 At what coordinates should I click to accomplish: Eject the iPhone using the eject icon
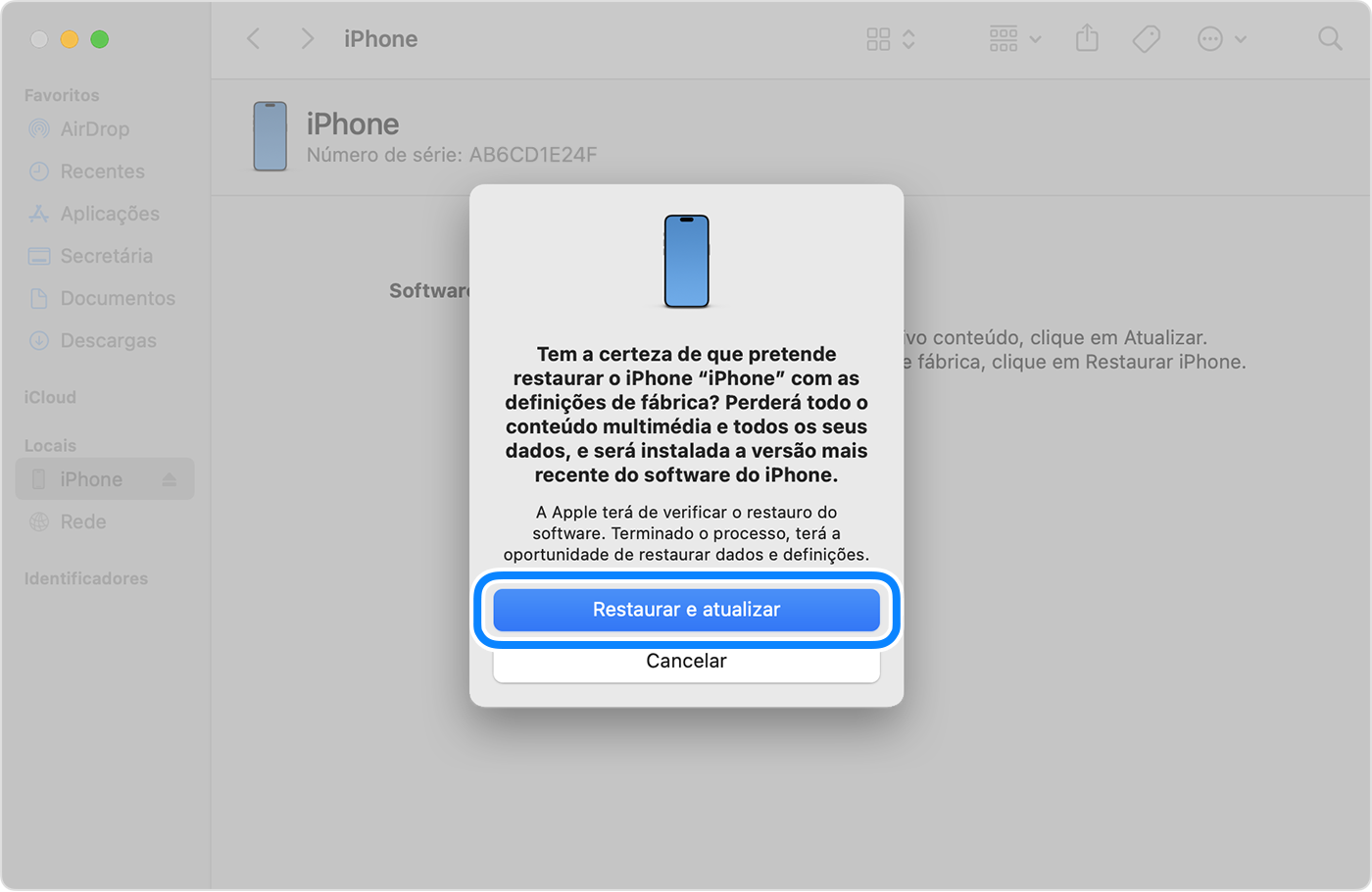[170, 479]
